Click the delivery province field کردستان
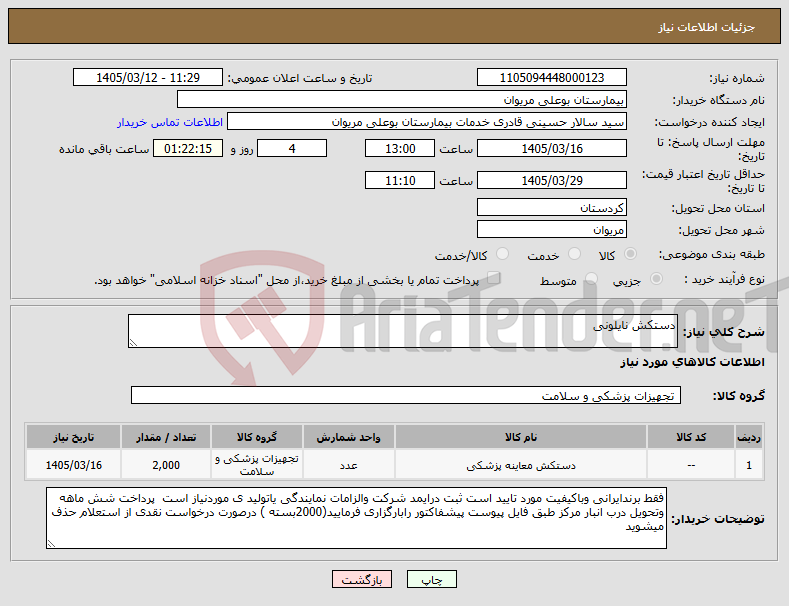The image size is (789, 606). [551, 207]
